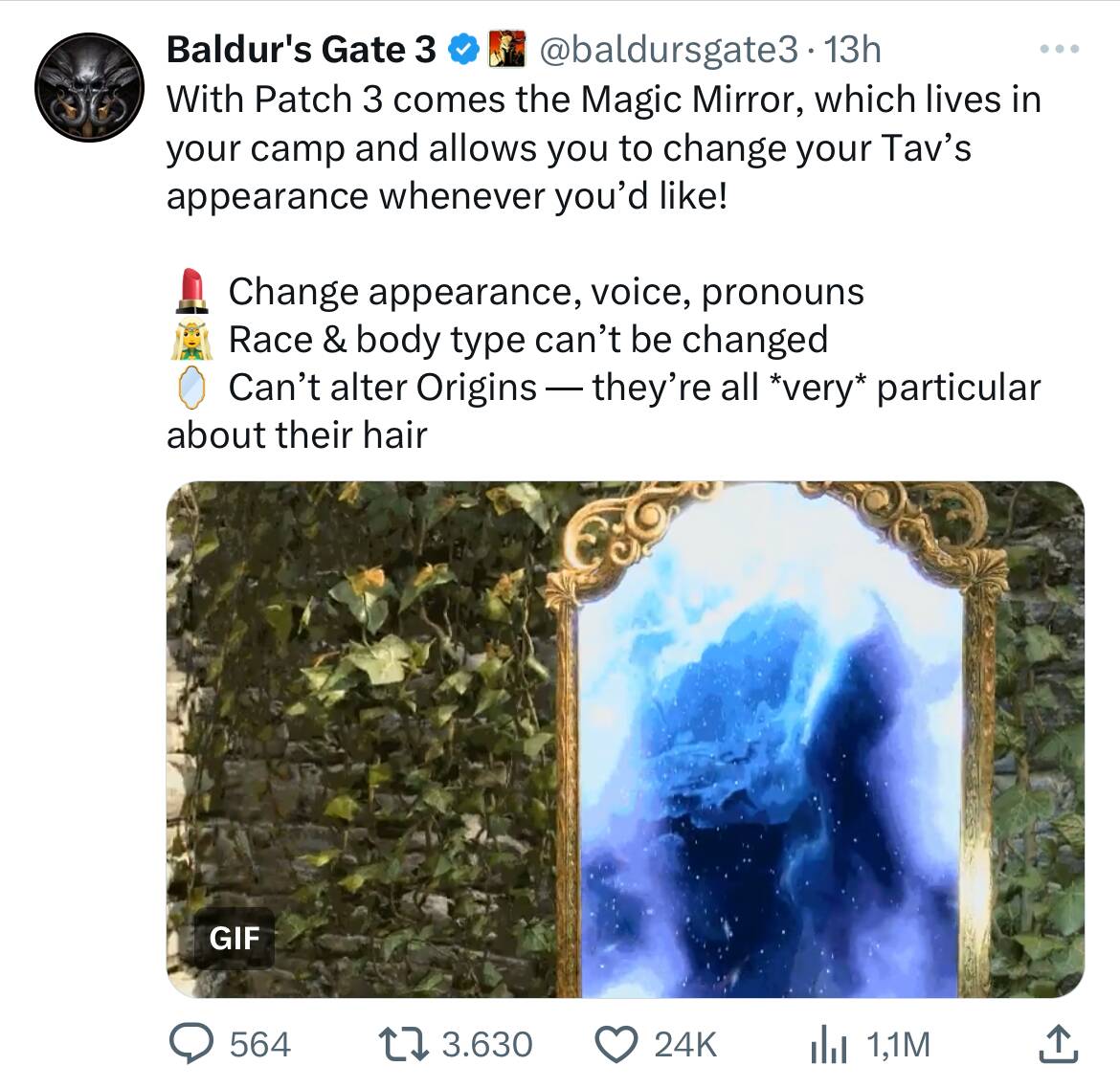This screenshot has height=1088, width=1120.
Task: Like the tweet with the heart icon
Action: pyautogui.click(x=616, y=1044)
